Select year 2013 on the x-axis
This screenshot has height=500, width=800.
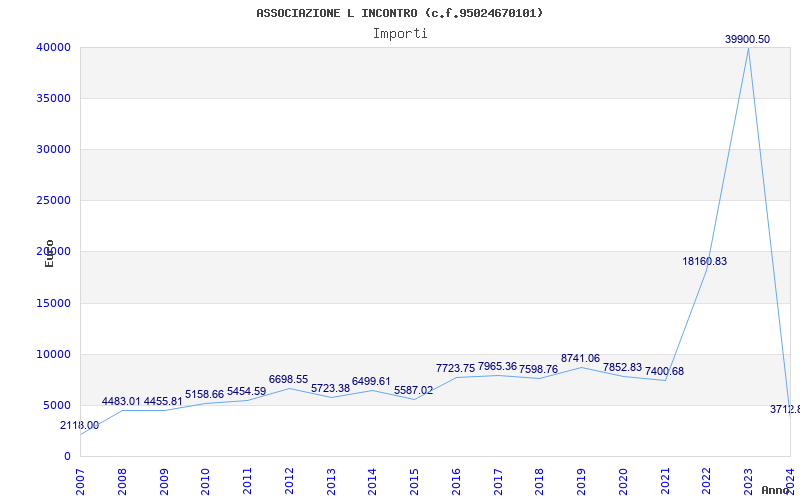point(331,482)
